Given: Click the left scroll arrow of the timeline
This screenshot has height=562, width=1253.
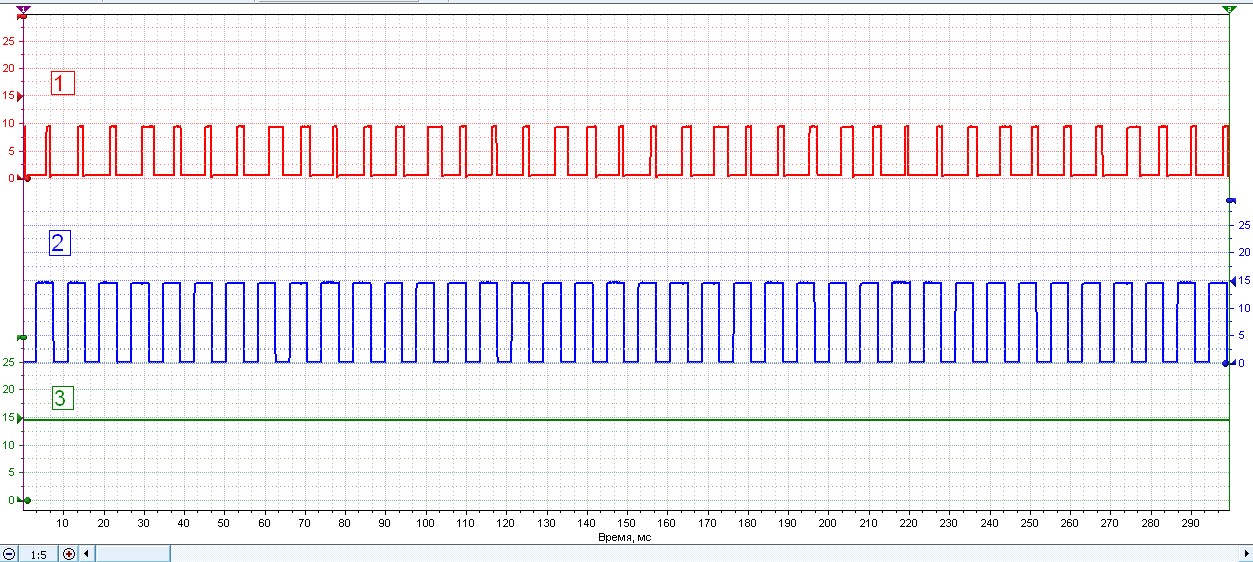Looking at the screenshot, I should [x=86, y=554].
